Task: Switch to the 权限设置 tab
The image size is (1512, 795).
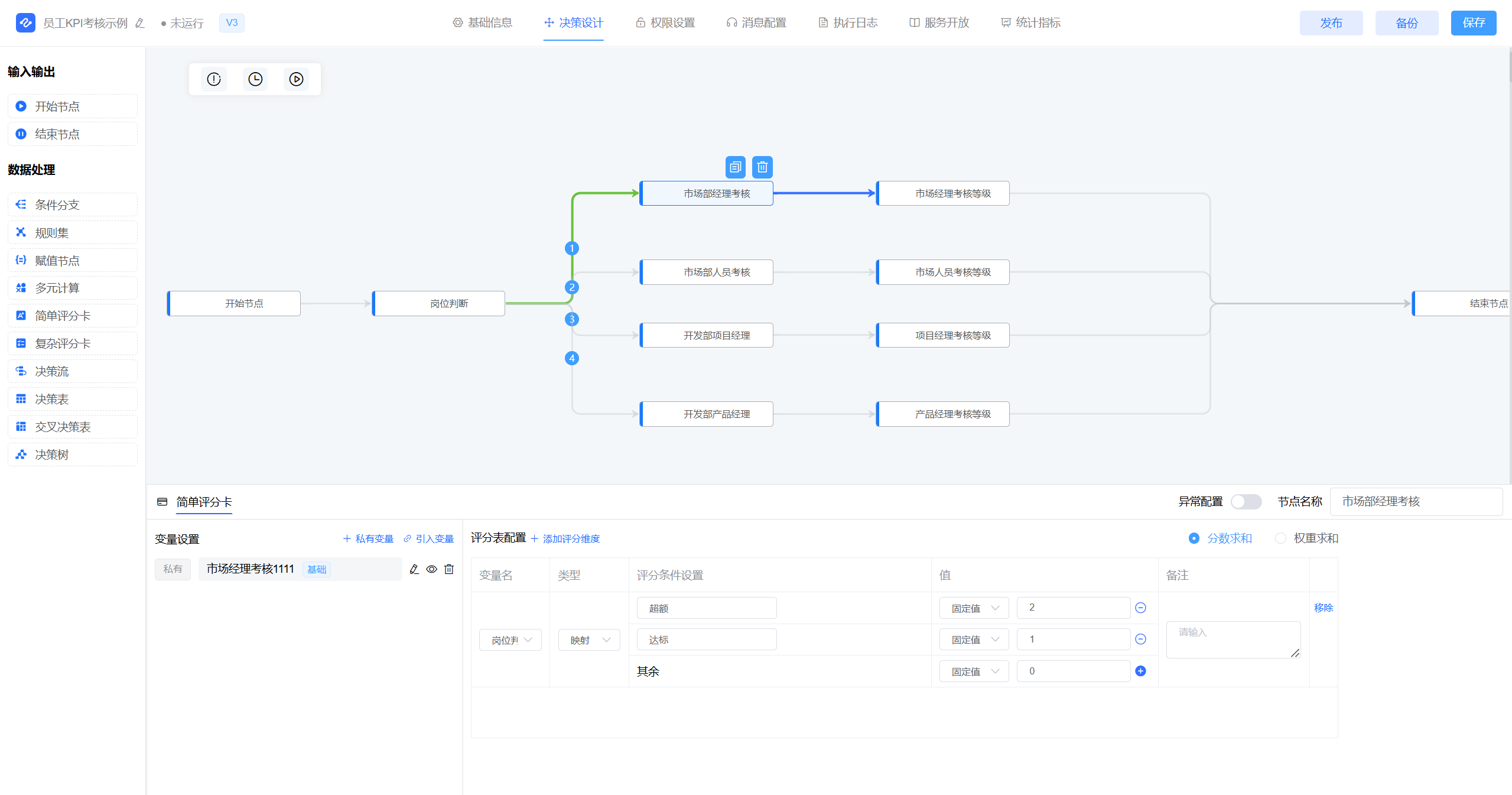Action: coord(665,22)
